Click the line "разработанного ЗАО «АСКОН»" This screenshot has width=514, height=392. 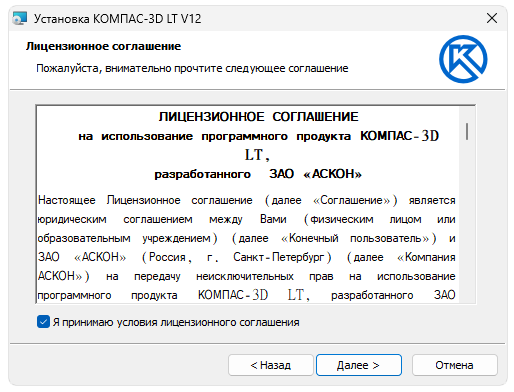coord(258,174)
